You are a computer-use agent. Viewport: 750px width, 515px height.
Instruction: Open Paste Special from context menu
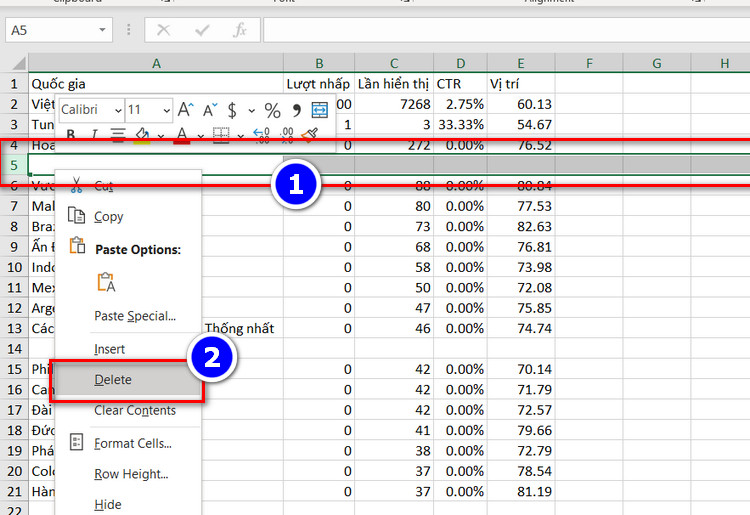tap(128, 316)
